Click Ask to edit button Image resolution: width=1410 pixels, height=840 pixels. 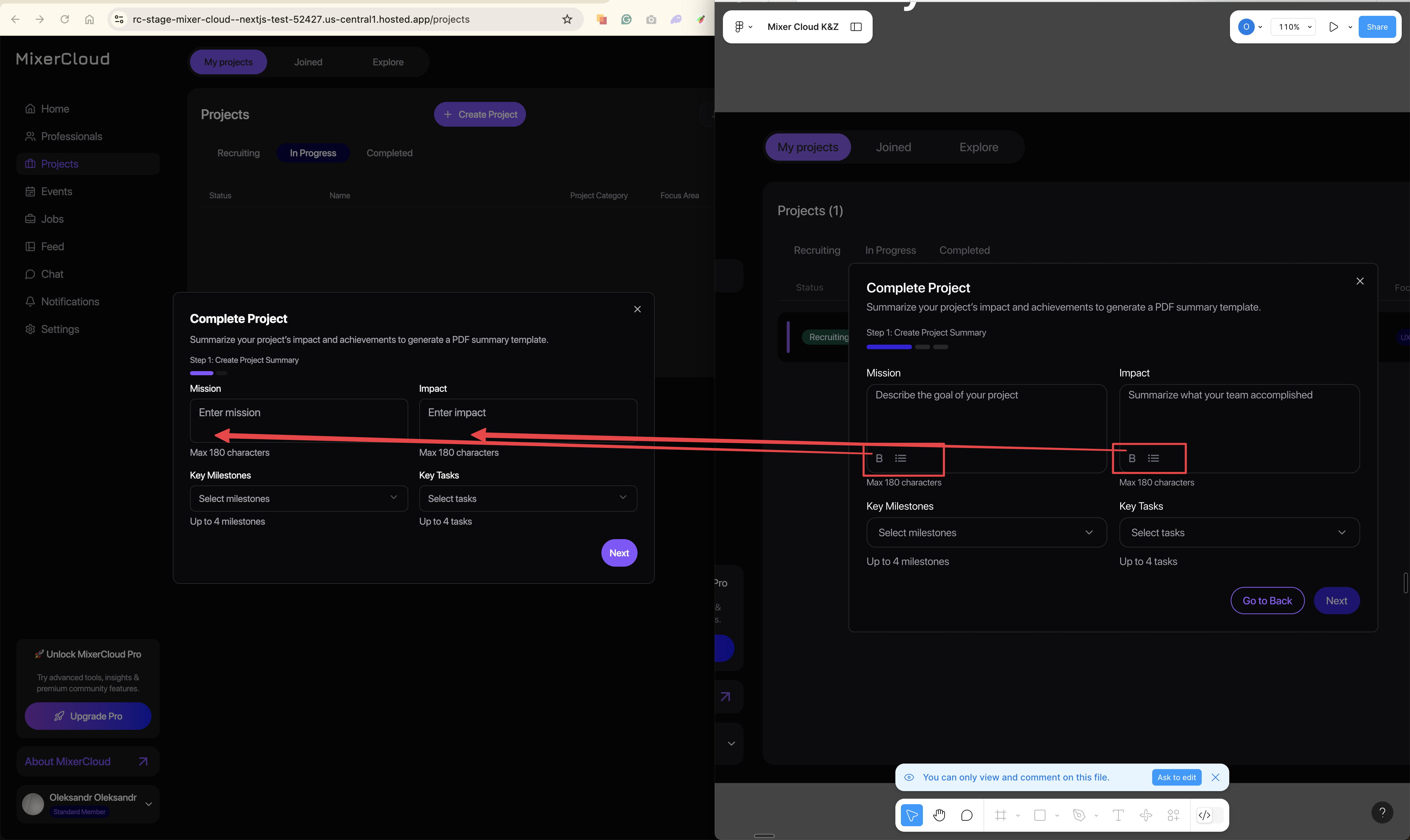point(1176,777)
